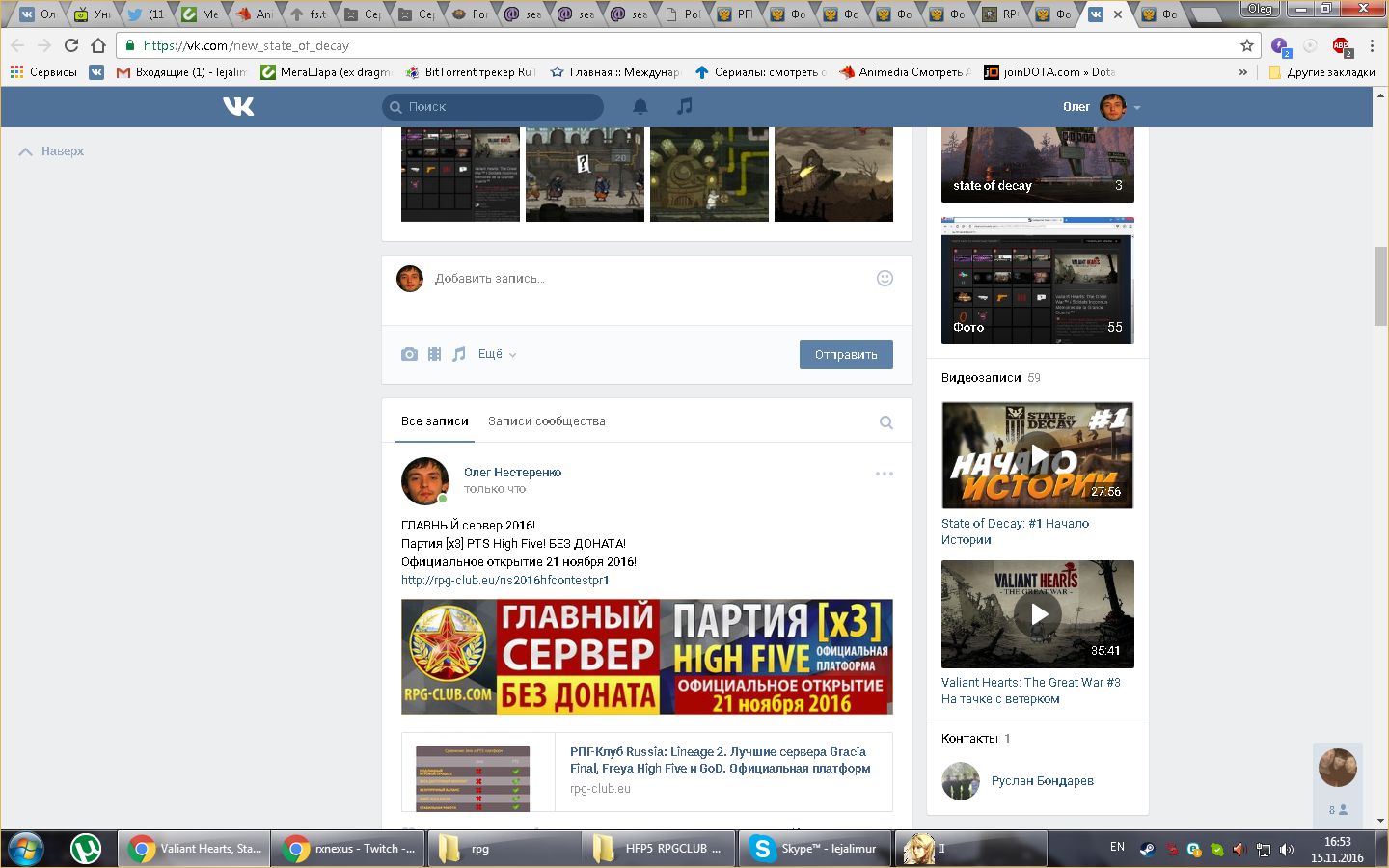Open State of Decay #1 video title
Screen dimensions: 1389x868
coord(1015,531)
